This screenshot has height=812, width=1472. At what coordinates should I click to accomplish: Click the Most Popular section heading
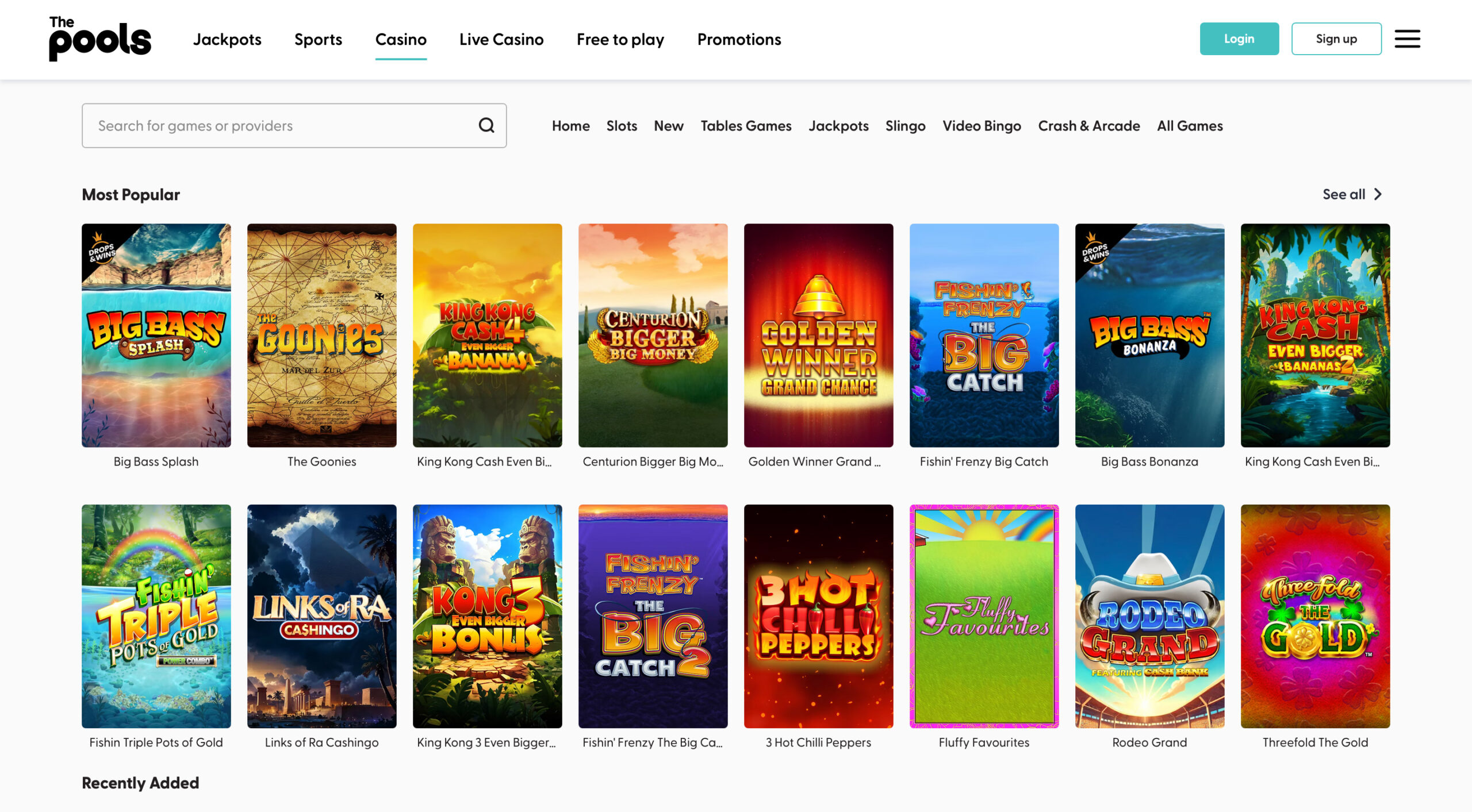point(131,194)
